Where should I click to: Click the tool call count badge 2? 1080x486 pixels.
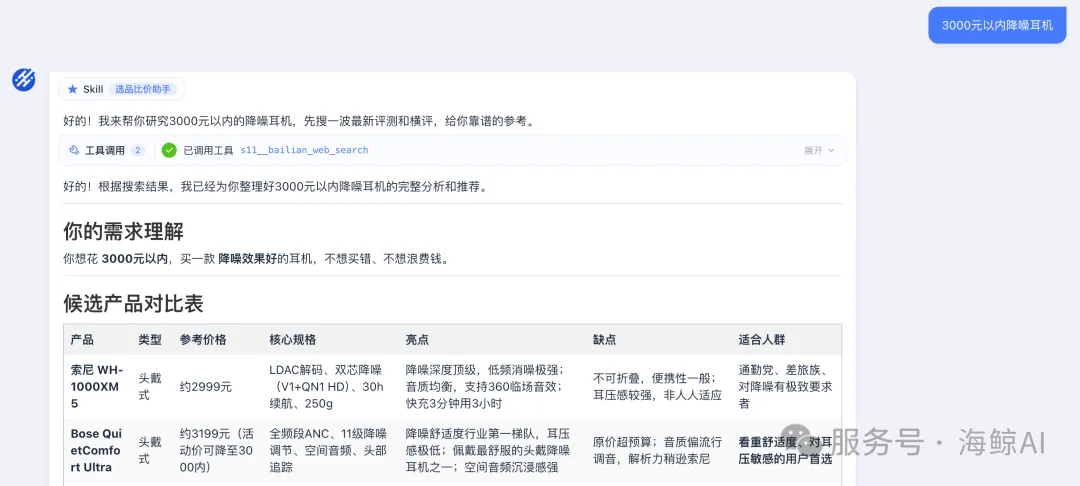(x=138, y=150)
